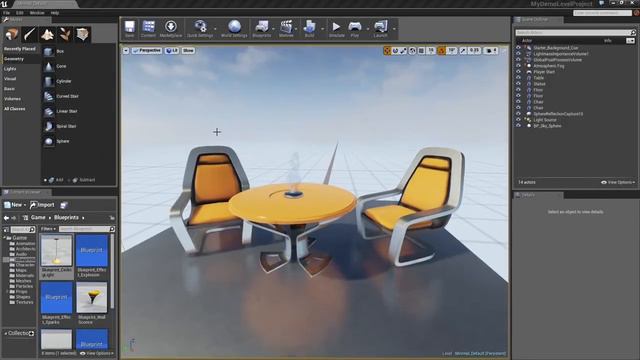Open the Window menu
This screenshot has height=360, width=640.
(37, 13)
